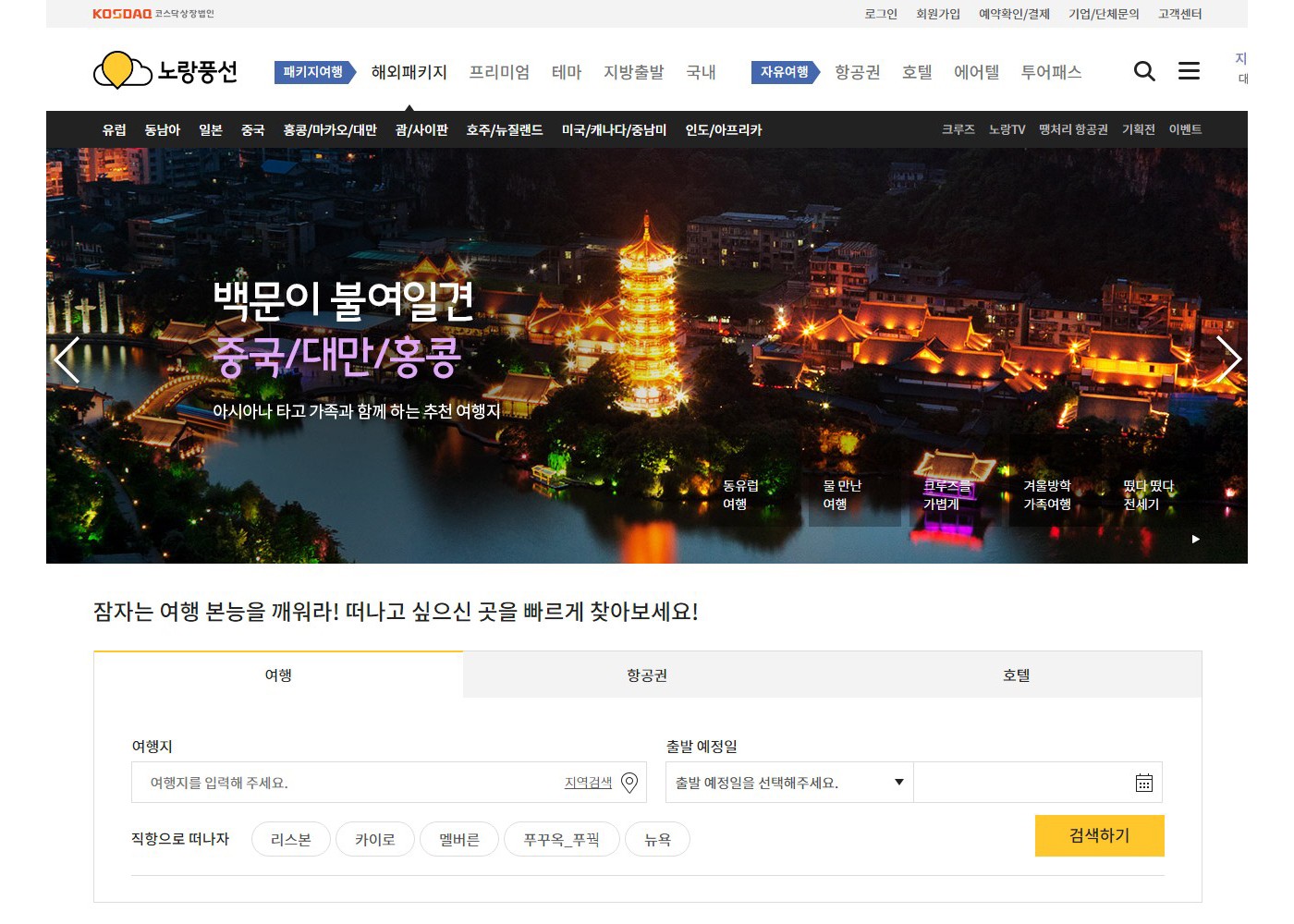This screenshot has height=924, width=1294.
Task: Select the 겨울방학 가족여행 banner thumbnail
Action: click(1047, 495)
